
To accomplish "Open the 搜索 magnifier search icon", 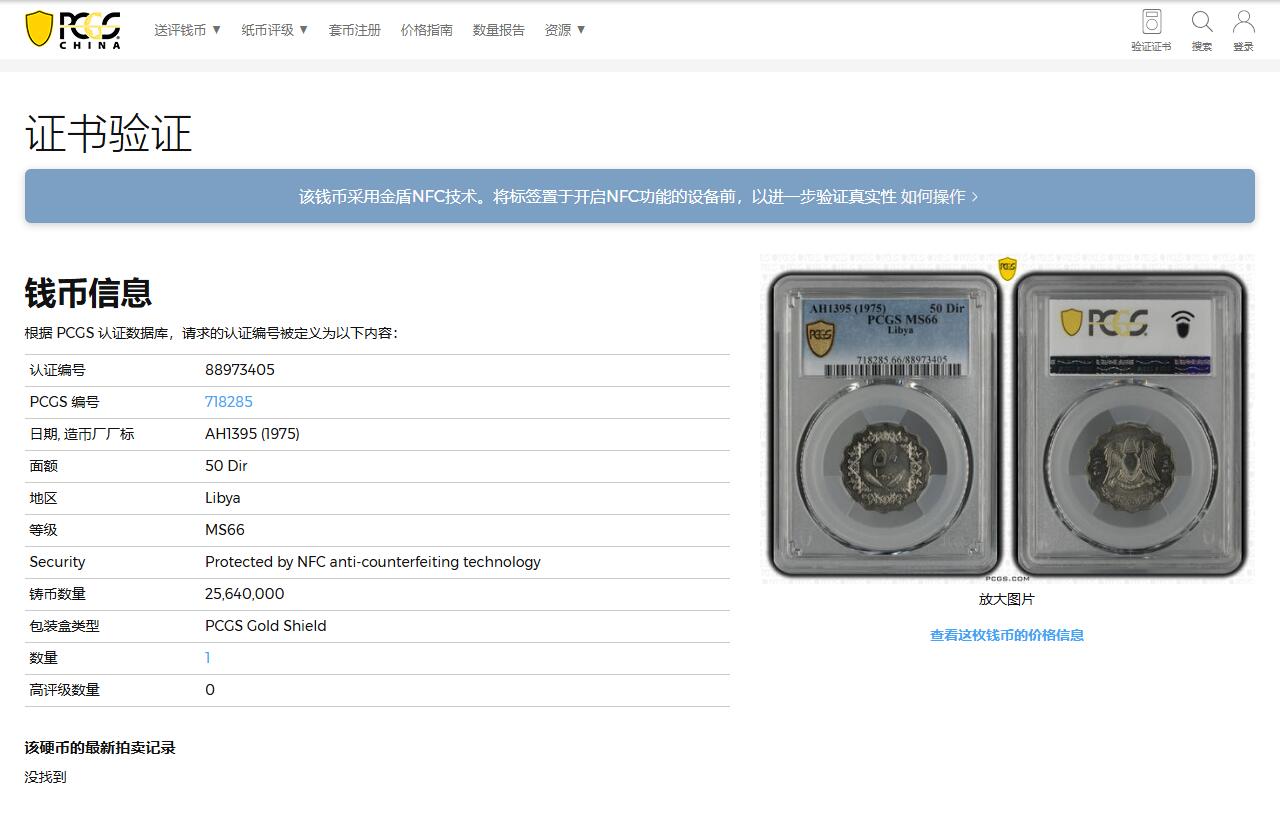I will pos(1202,30).
